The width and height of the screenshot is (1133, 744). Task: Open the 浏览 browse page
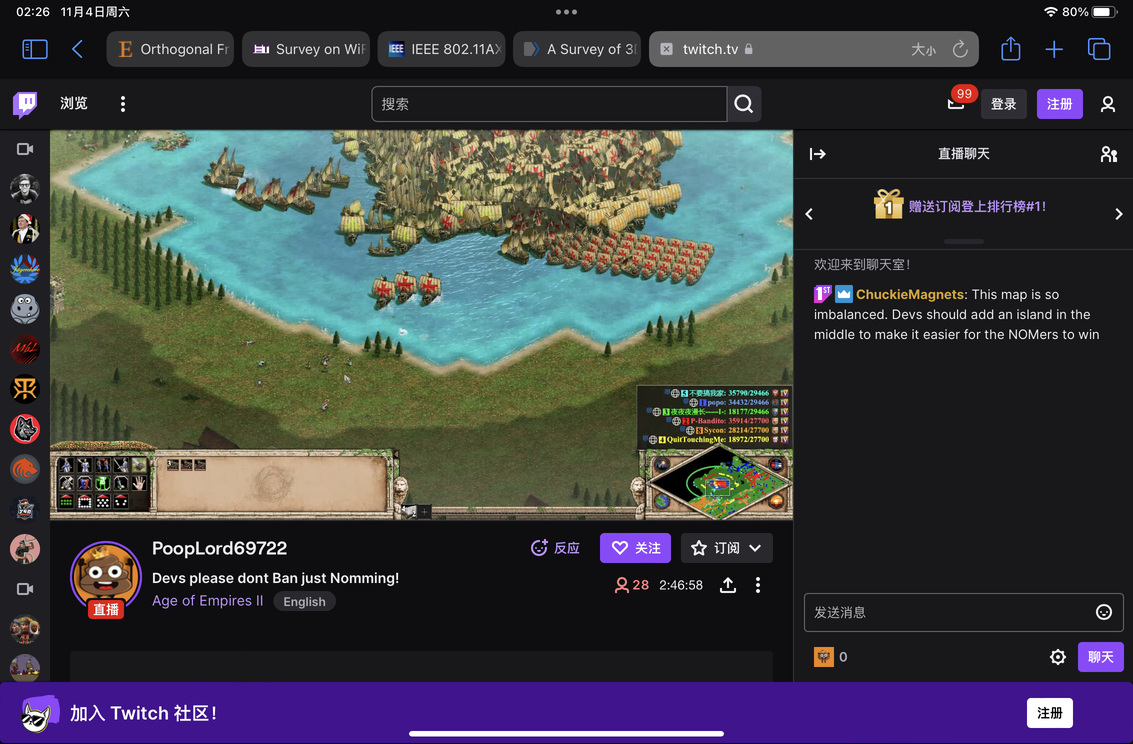[74, 104]
